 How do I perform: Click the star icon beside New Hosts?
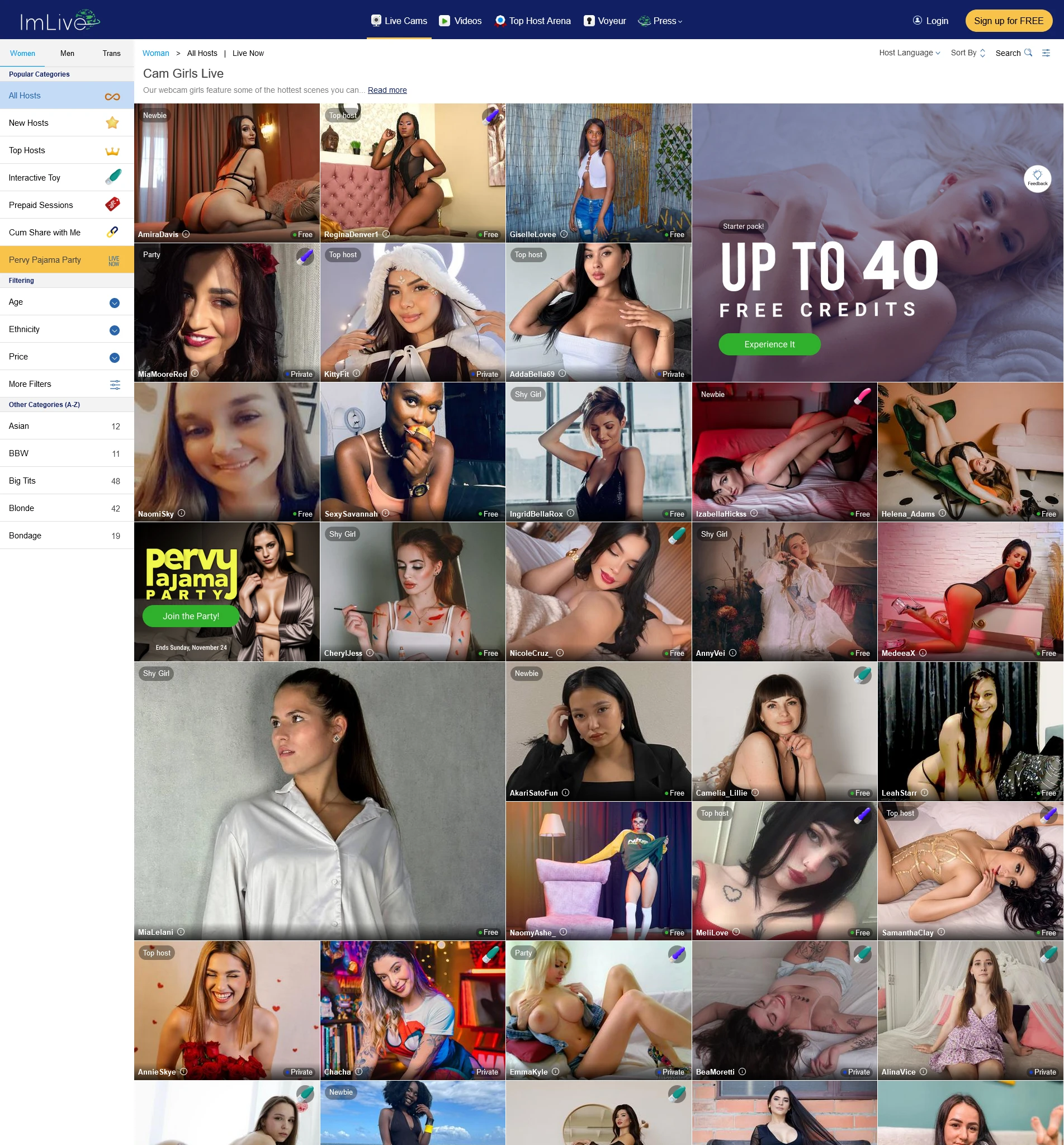pos(112,123)
